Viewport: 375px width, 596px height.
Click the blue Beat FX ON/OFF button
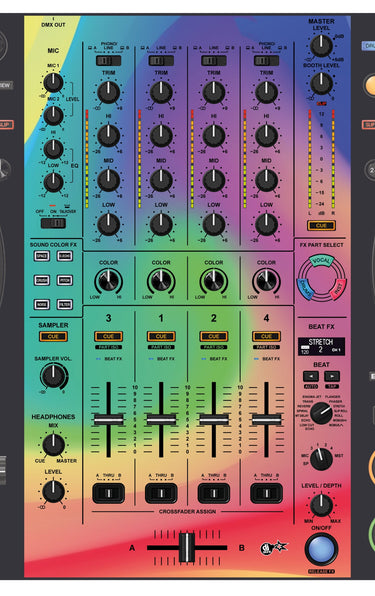[x=321, y=550]
